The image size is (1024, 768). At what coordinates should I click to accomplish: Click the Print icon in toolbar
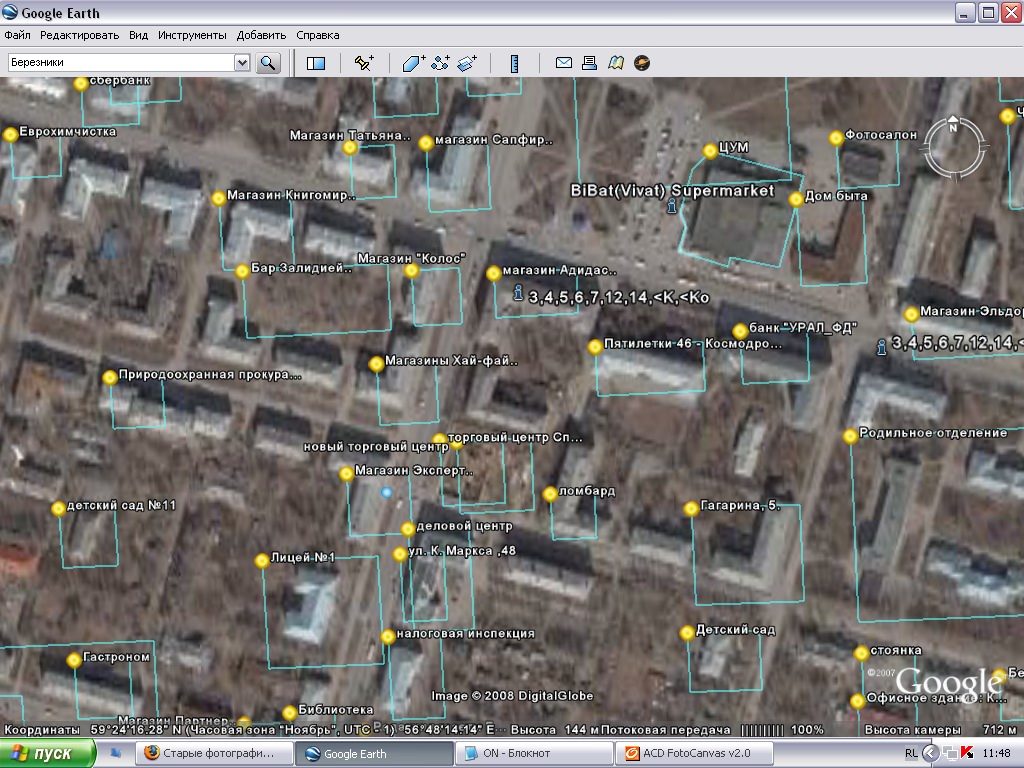590,63
